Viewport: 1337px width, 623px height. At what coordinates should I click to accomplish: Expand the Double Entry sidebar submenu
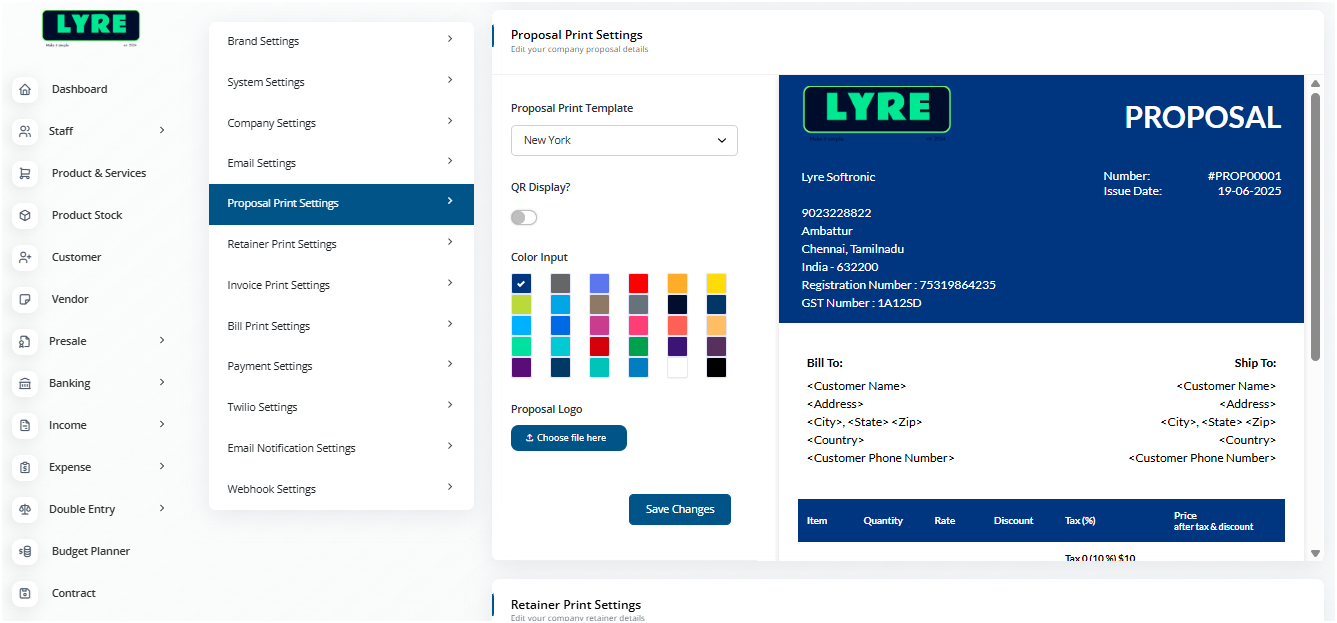[162, 509]
